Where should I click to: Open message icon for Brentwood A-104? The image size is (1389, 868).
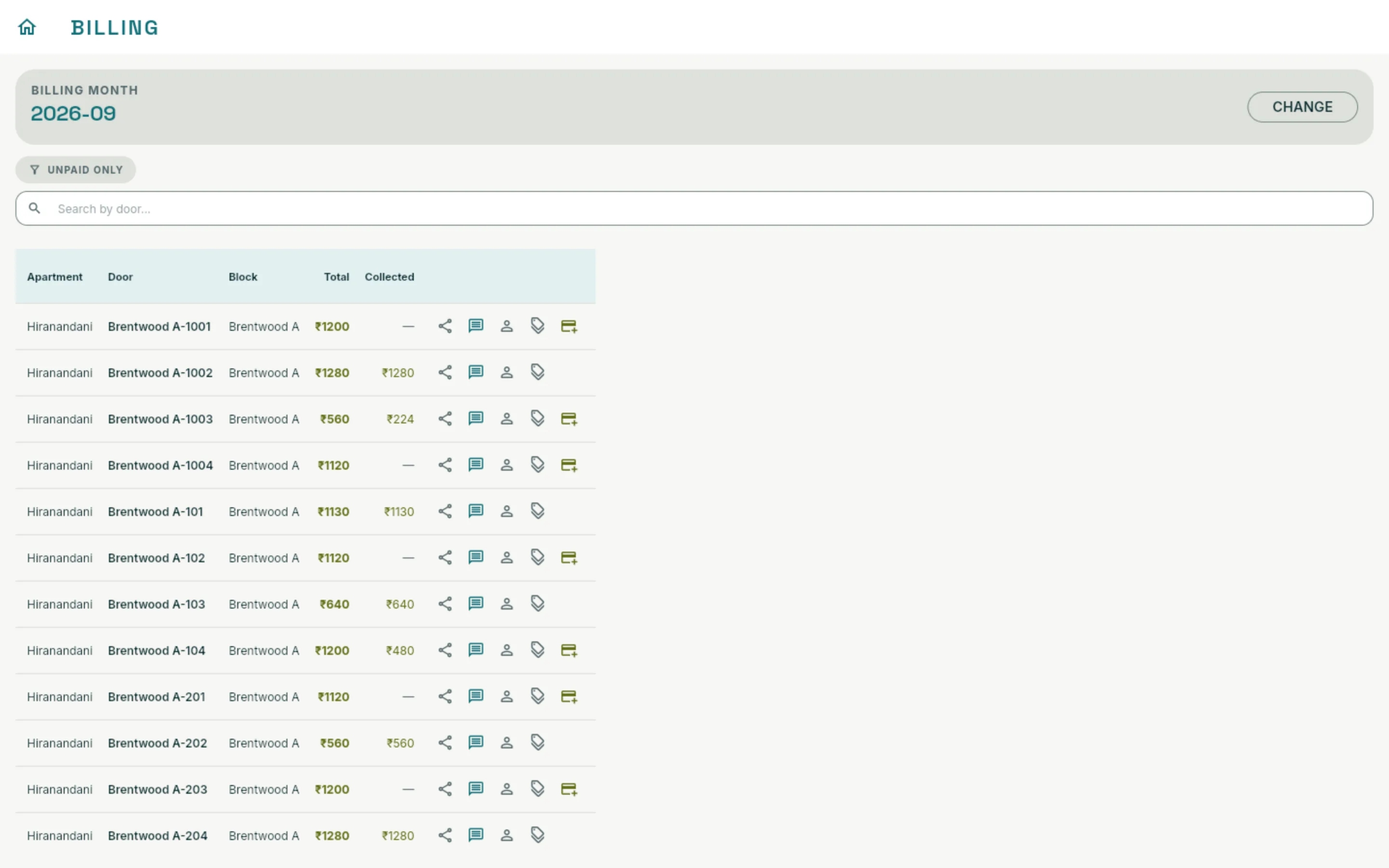(x=476, y=651)
